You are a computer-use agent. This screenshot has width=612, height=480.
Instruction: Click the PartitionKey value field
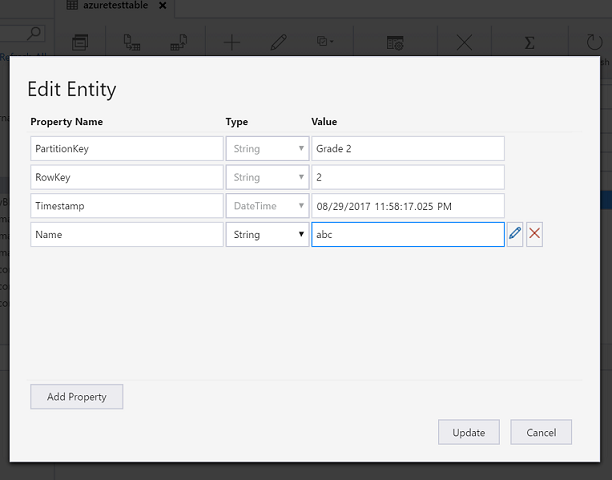coord(407,148)
